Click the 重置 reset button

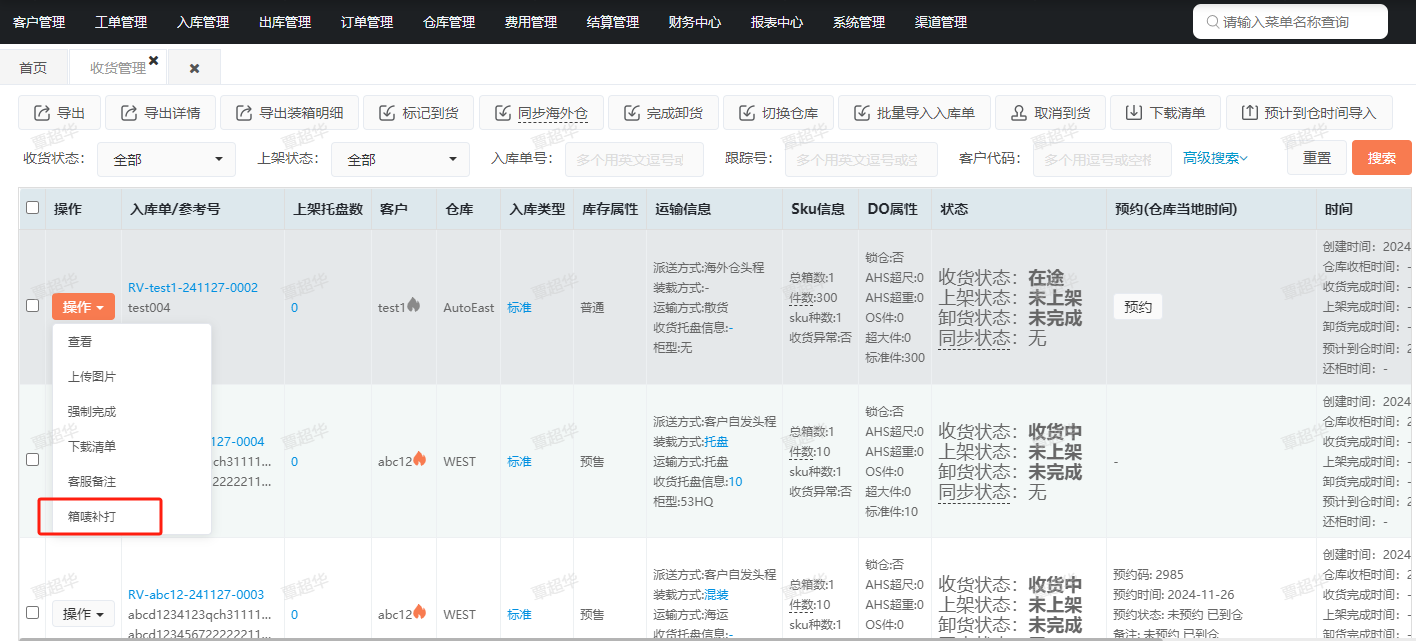(1317, 158)
